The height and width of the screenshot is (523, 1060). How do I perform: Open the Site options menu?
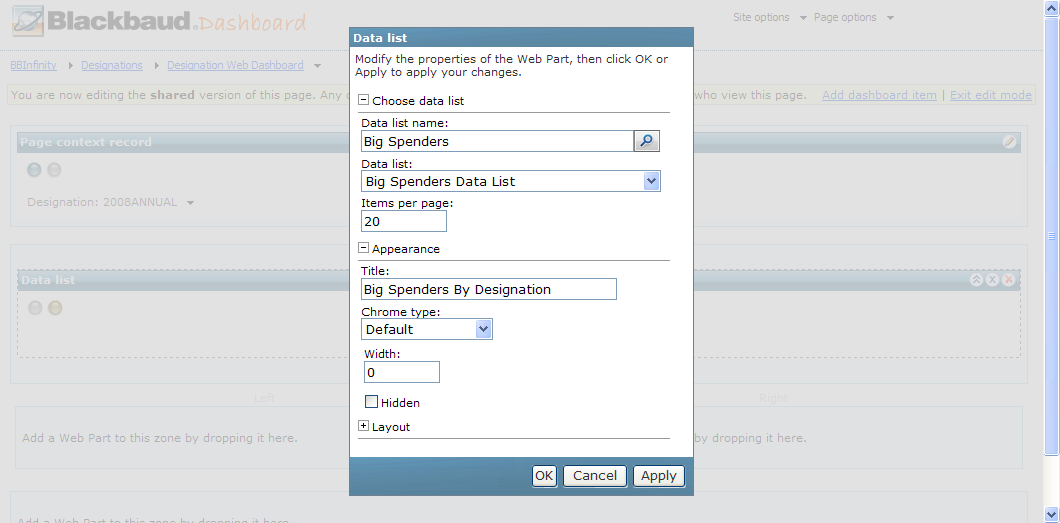769,18
